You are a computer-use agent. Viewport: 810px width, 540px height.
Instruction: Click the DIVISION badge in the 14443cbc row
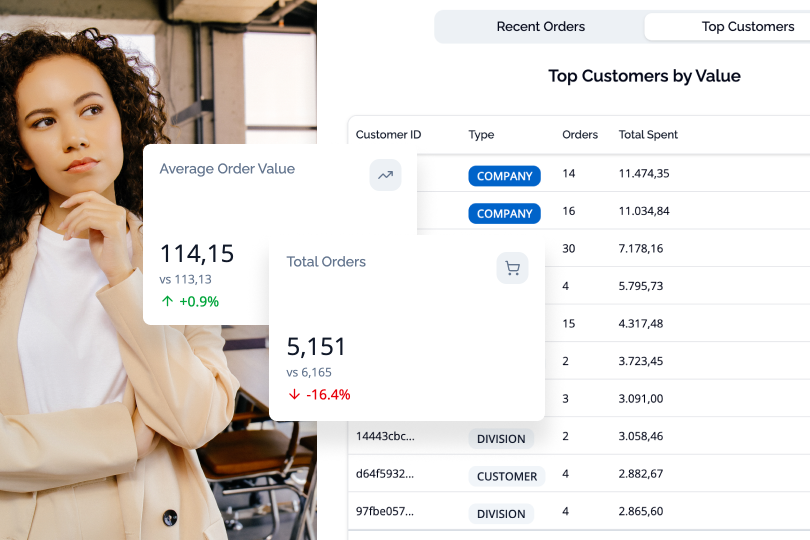[x=501, y=439]
